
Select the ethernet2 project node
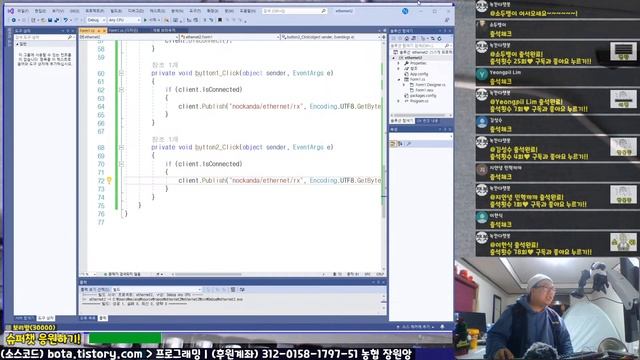(x=413, y=58)
